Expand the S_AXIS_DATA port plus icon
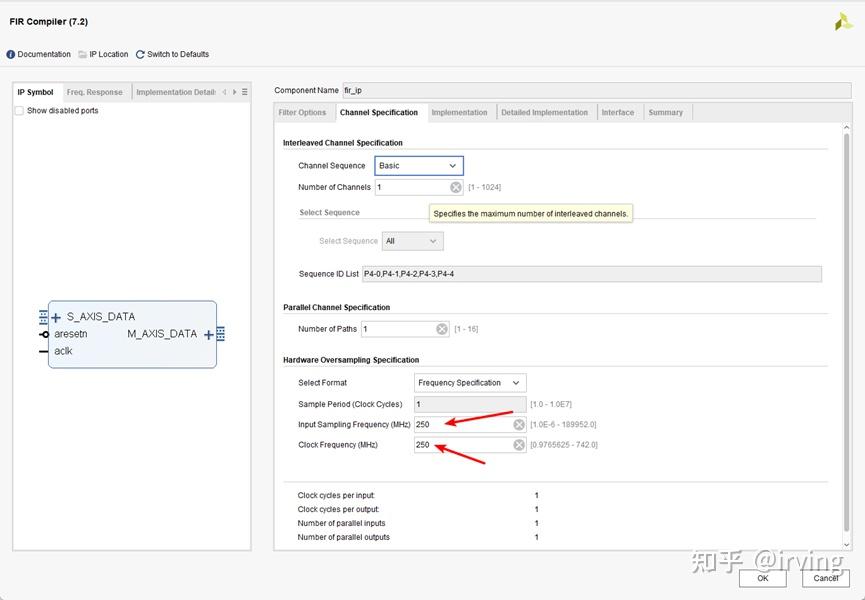Screen dimensions: 865x600 point(56,318)
